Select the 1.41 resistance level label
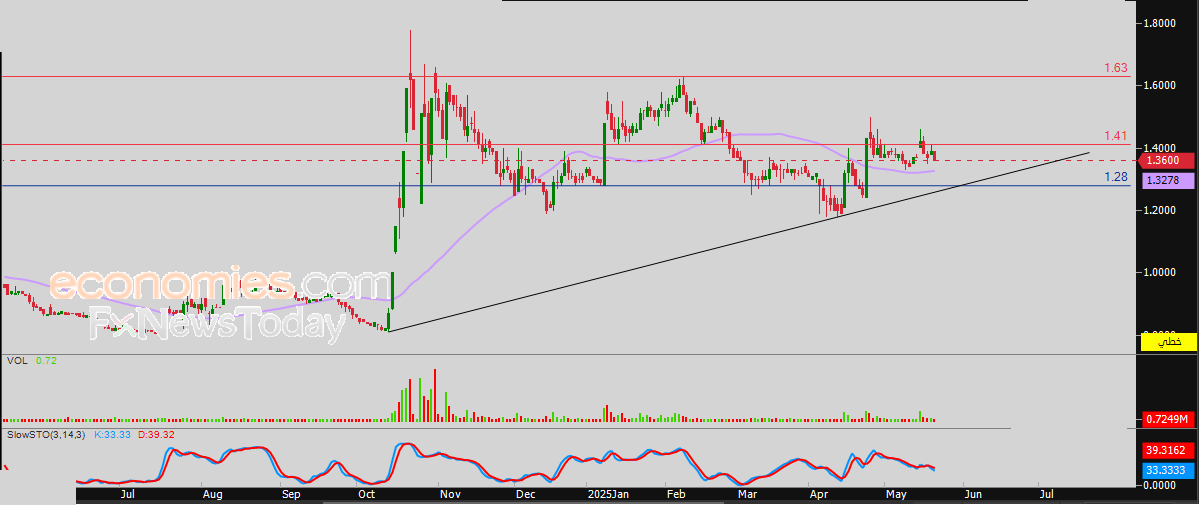The image size is (1199, 505). tap(1115, 136)
